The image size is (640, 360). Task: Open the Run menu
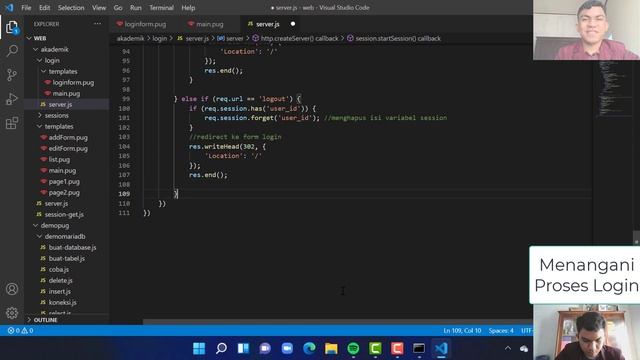click(x=136, y=7)
